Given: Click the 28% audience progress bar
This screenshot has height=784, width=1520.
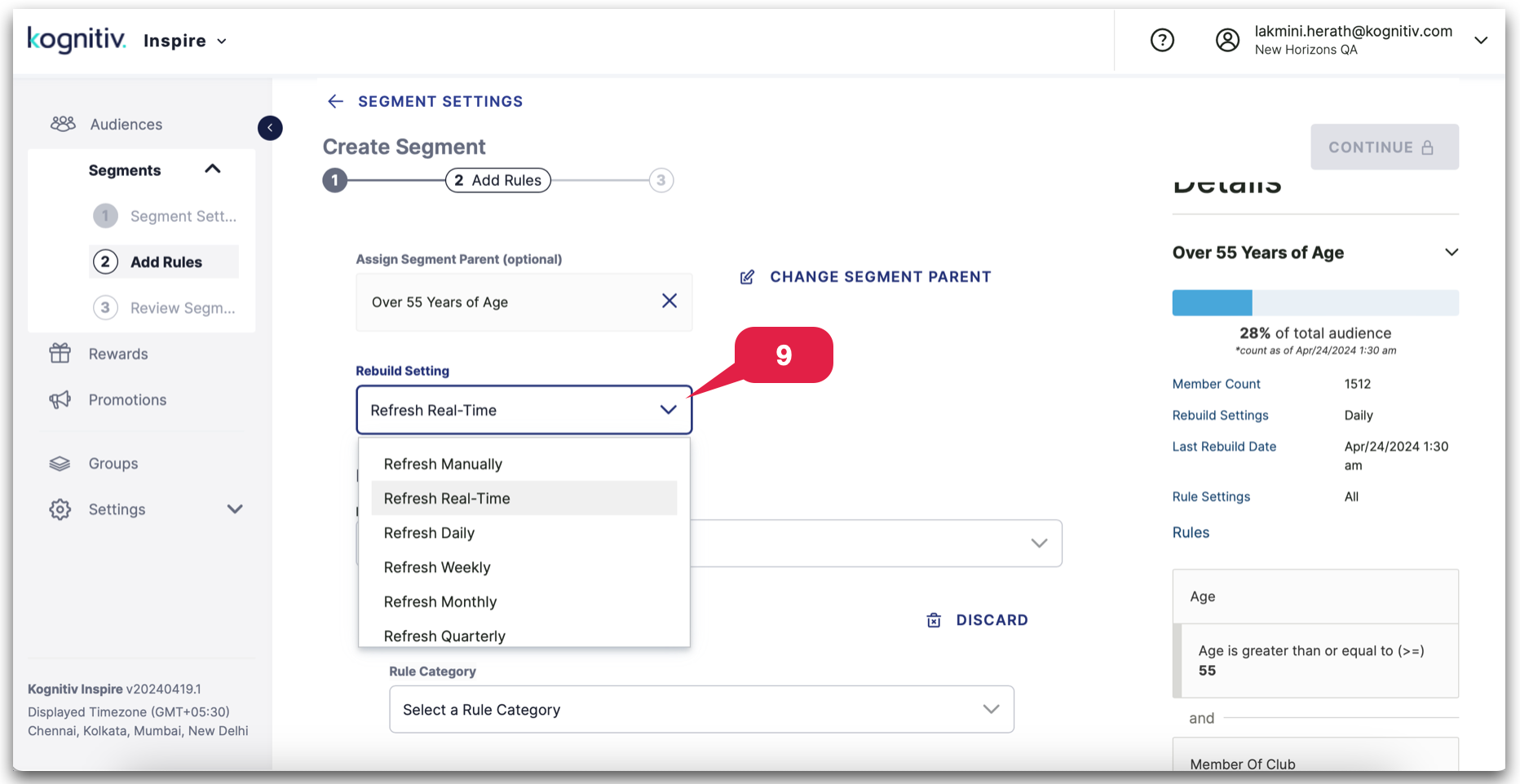Looking at the screenshot, I should [x=1315, y=302].
